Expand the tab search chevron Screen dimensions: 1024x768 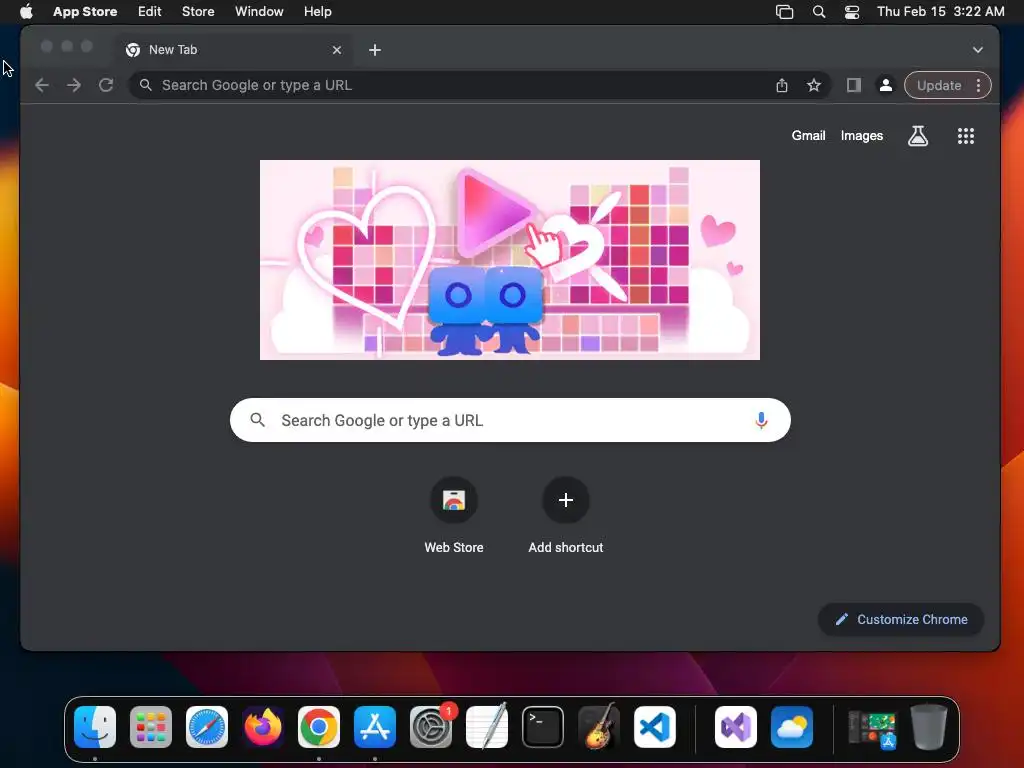978,50
